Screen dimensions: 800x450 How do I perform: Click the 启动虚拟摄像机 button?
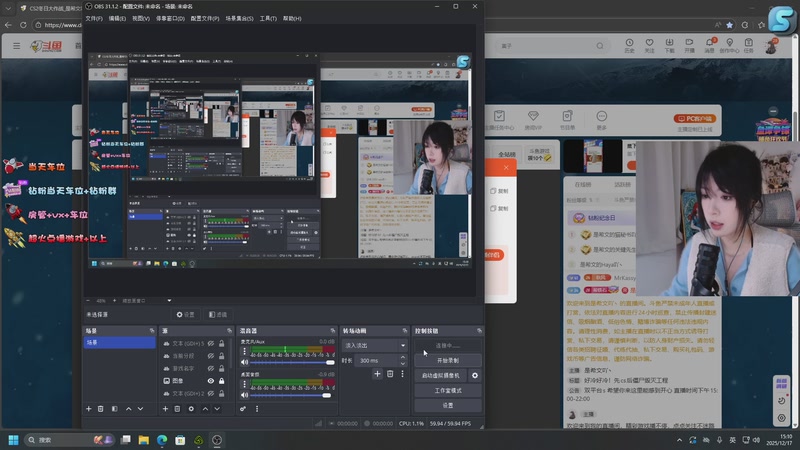tap(441, 376)
